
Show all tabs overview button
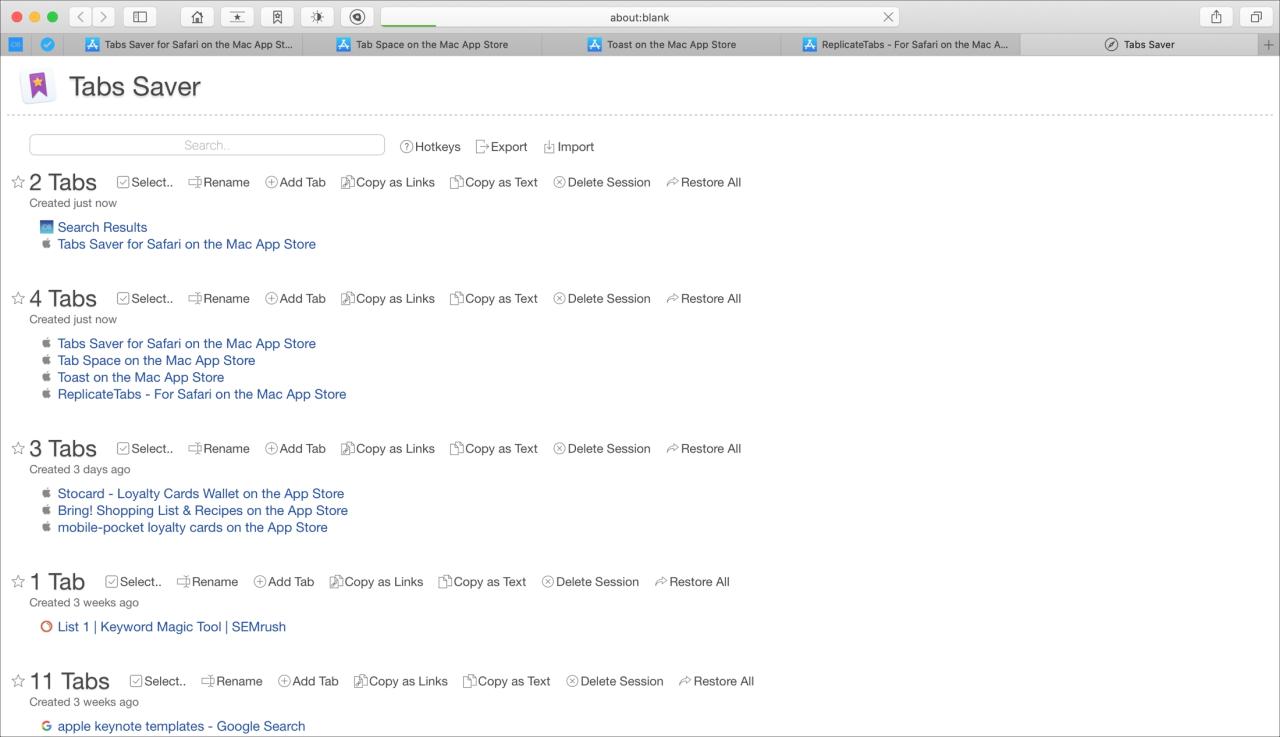pyautogui.click(x=1255, y=17)
